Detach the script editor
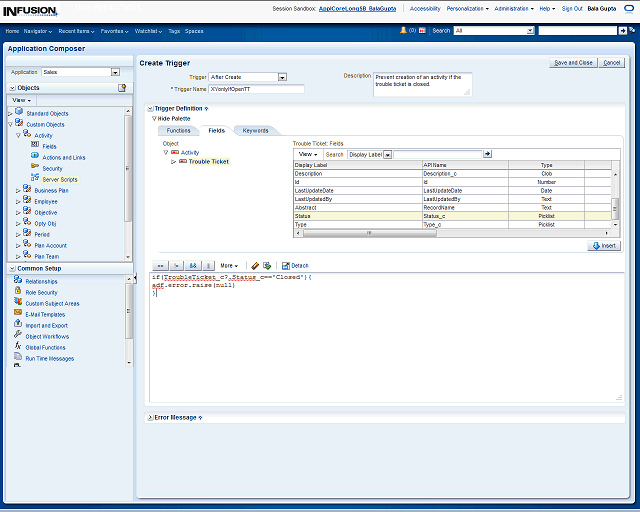Screen dimensions: 640x512 (295, 265)
